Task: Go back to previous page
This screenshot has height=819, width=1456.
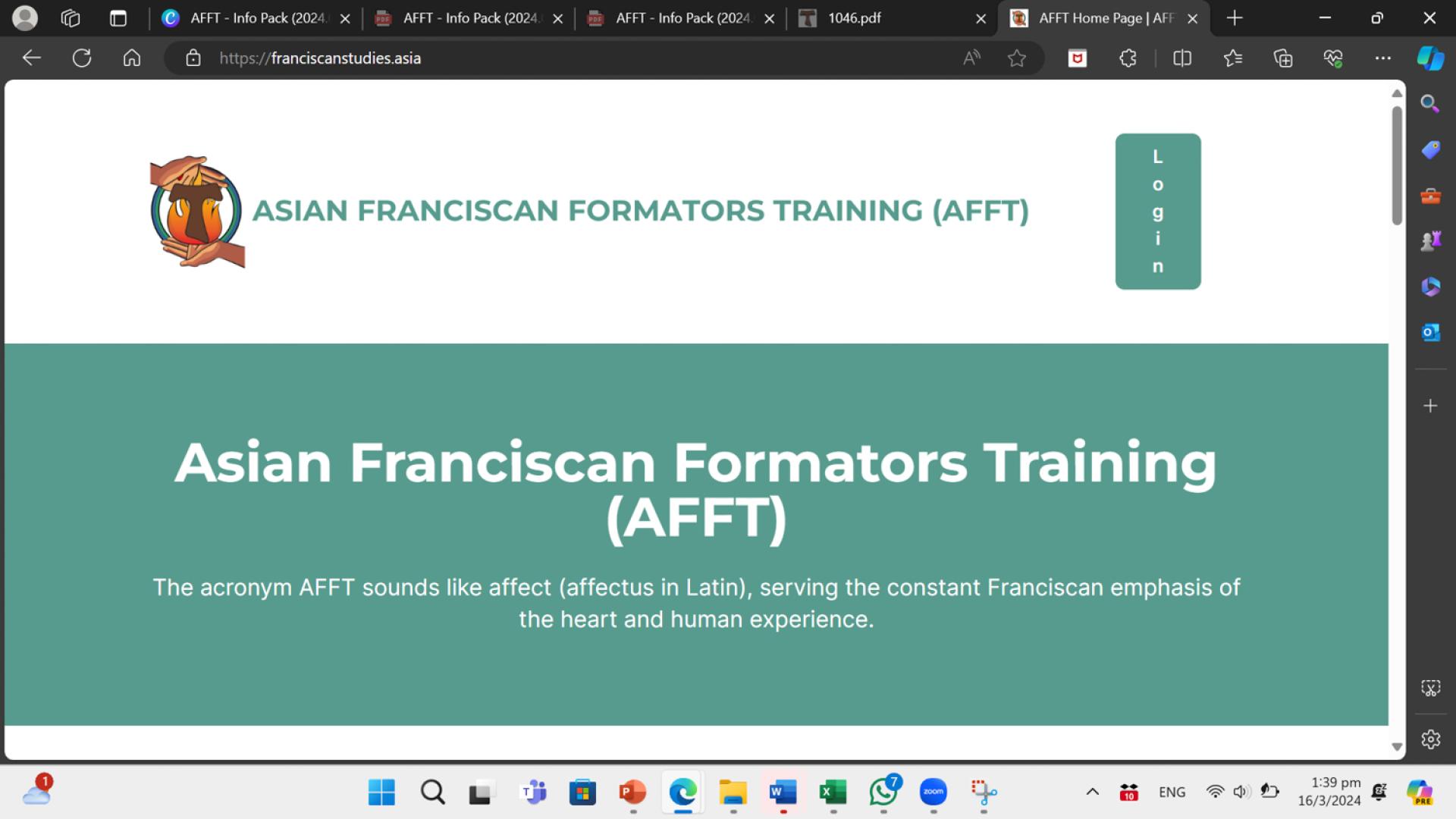Action: pyautogui.click(x=31, y=58)
